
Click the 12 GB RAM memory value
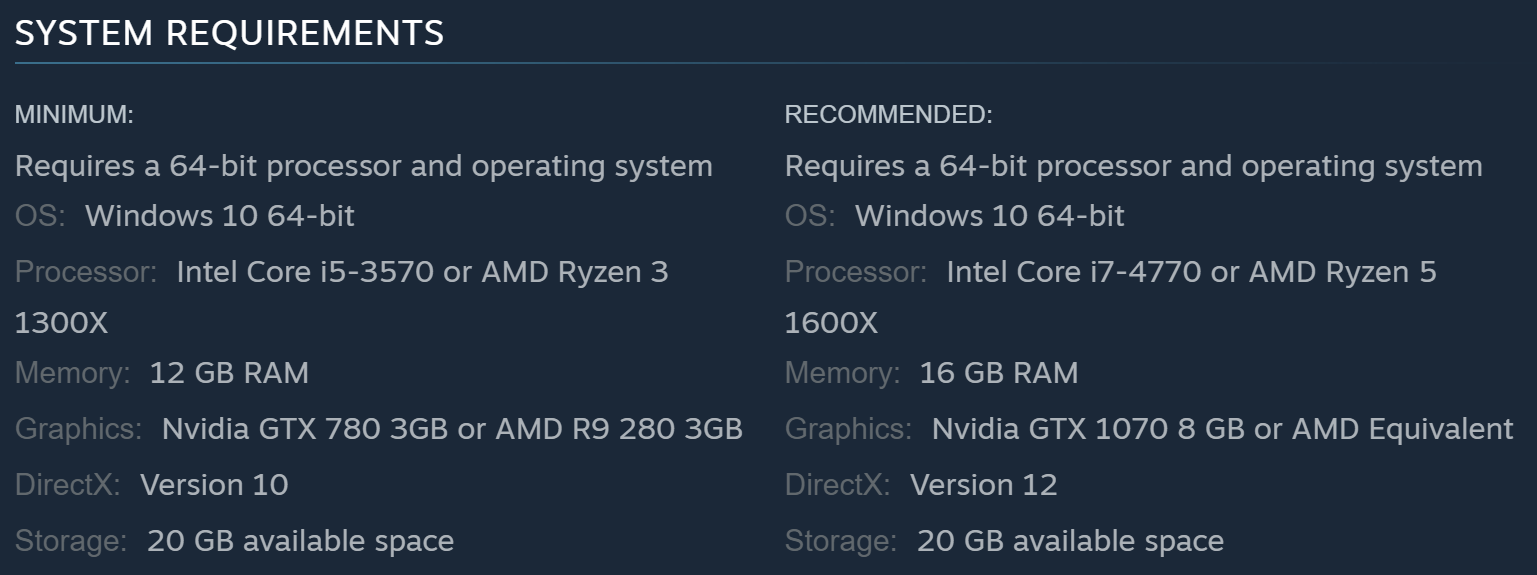[x=229, y=373]
